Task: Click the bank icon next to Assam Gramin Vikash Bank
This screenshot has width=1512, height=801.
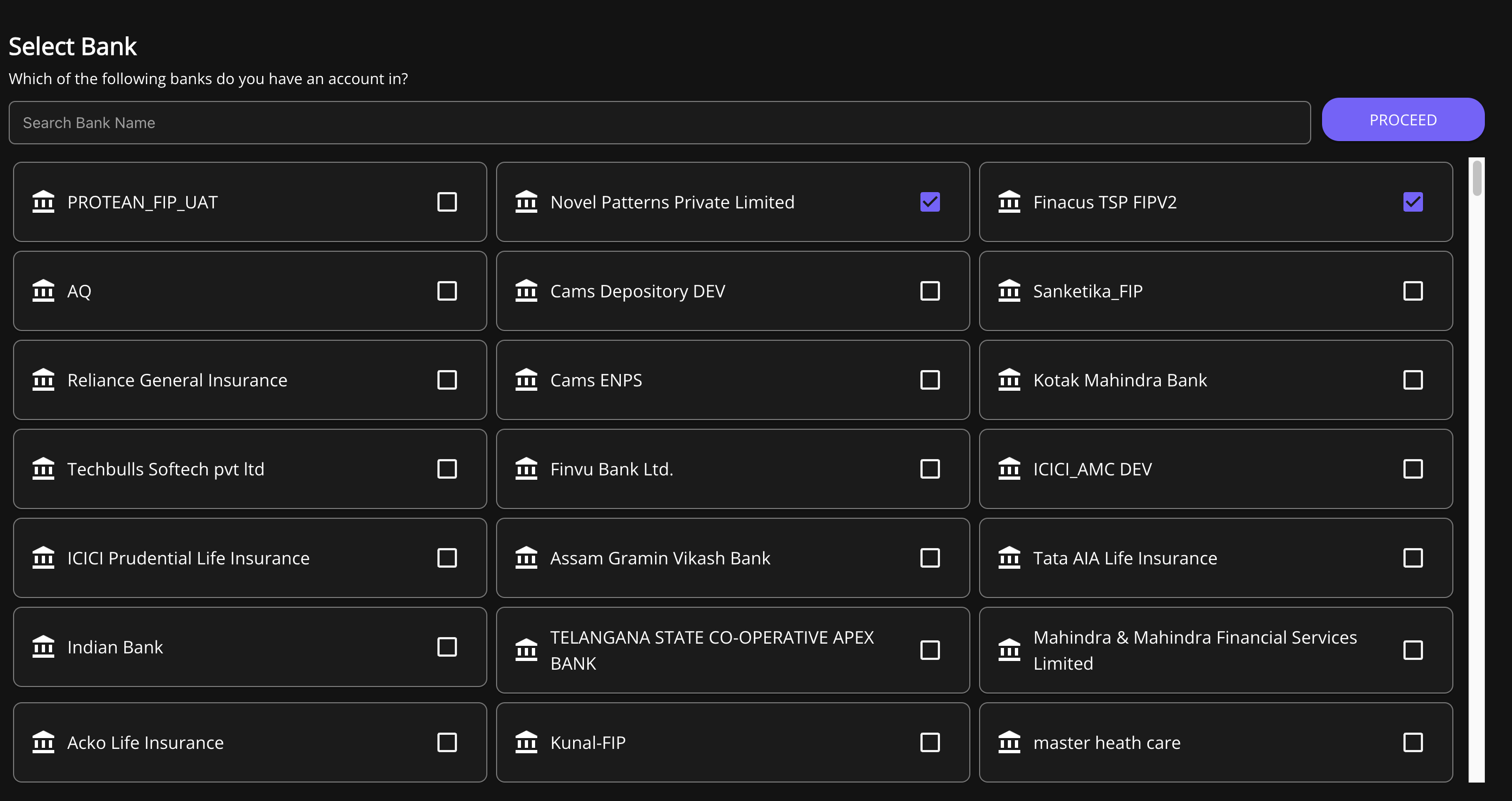Action: pyautogui.click(x=526, y=558)
